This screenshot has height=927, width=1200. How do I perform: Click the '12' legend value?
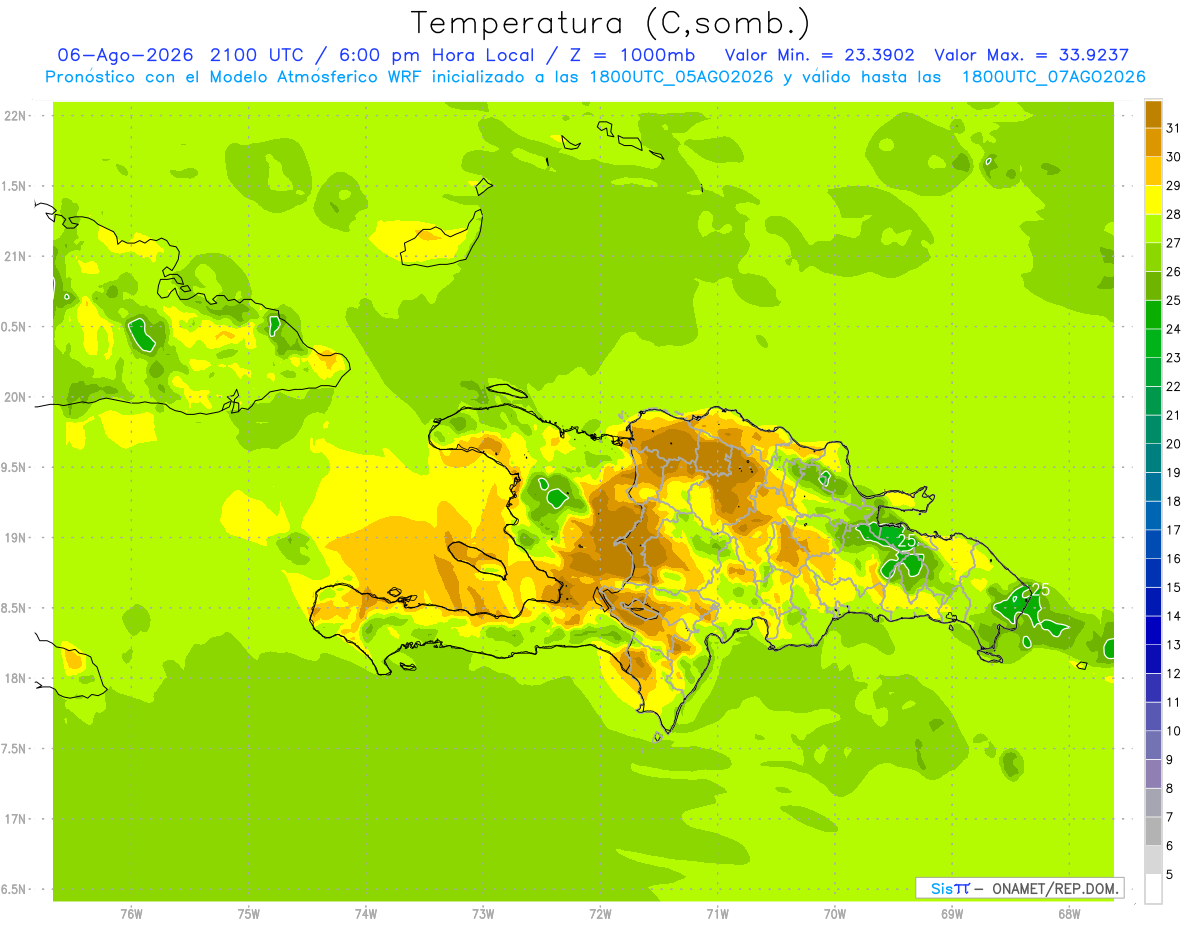click(1173, 673)
